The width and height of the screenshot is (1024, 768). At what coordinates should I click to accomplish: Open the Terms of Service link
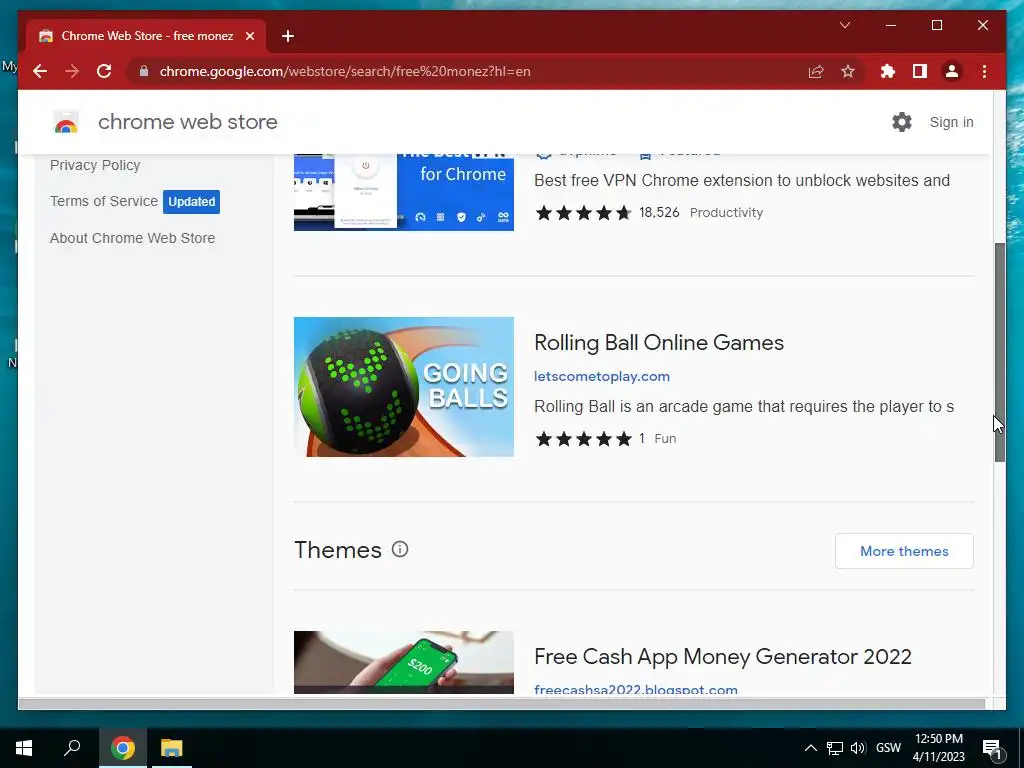[x=104, y=201]
